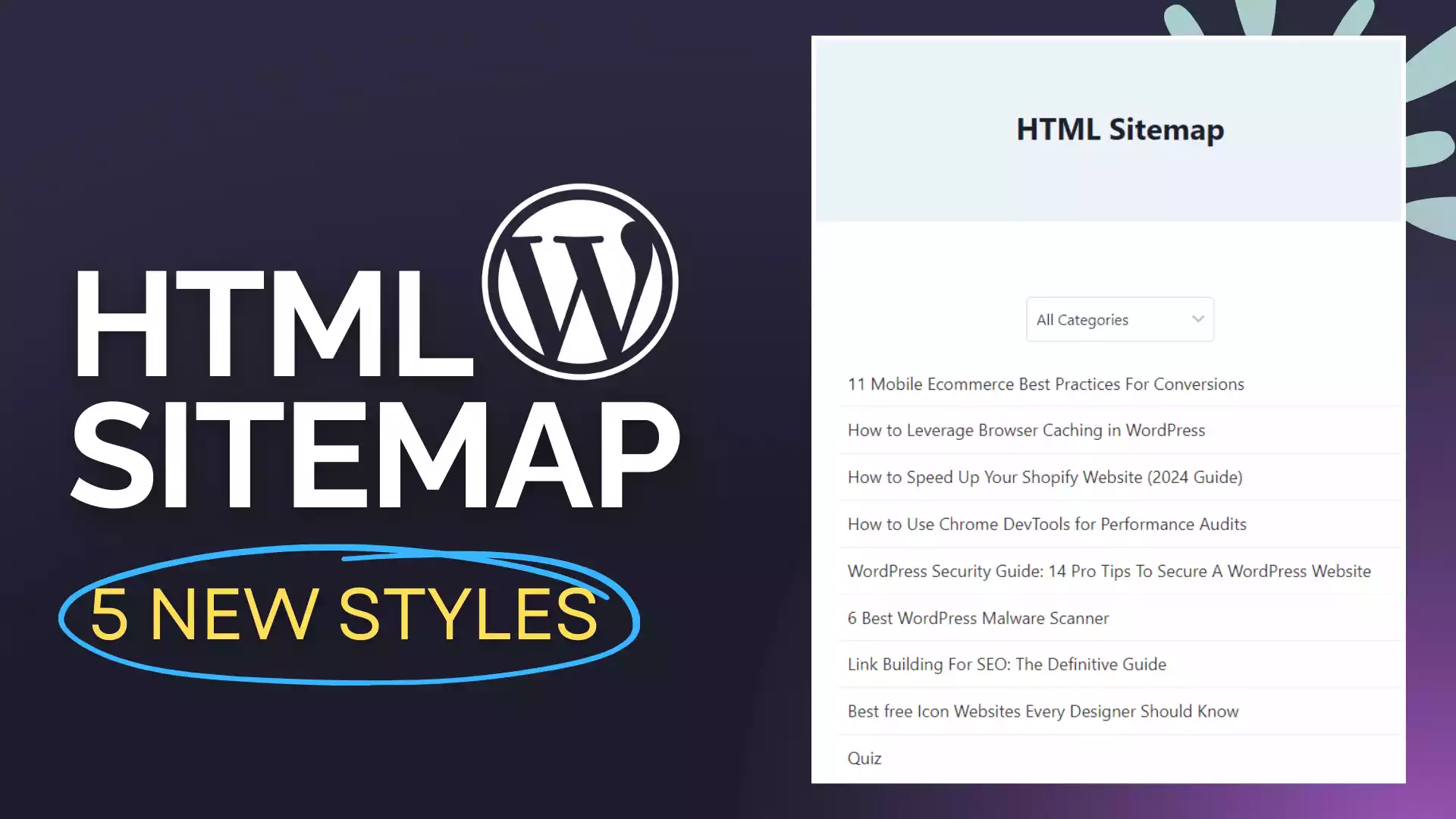1456x819 pixels.
Task: Open 'How to Leverage Browser Caching in WordPress'
Action: tap(1026, 430)
